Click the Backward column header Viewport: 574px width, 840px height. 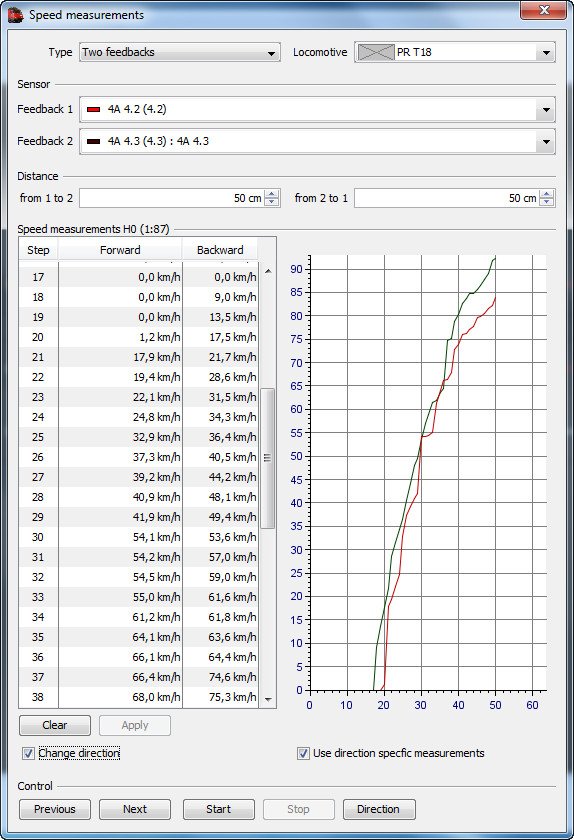pos(220,250)
